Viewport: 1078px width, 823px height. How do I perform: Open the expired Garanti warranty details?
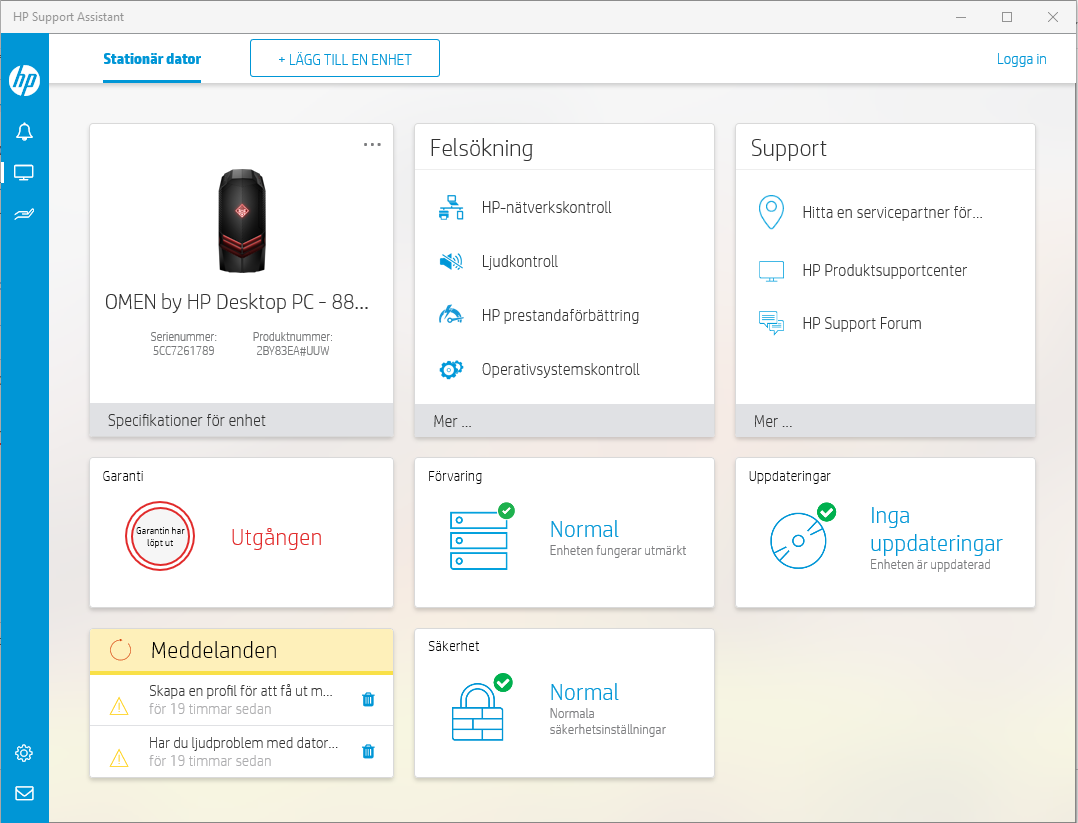[x=240, y=533]
